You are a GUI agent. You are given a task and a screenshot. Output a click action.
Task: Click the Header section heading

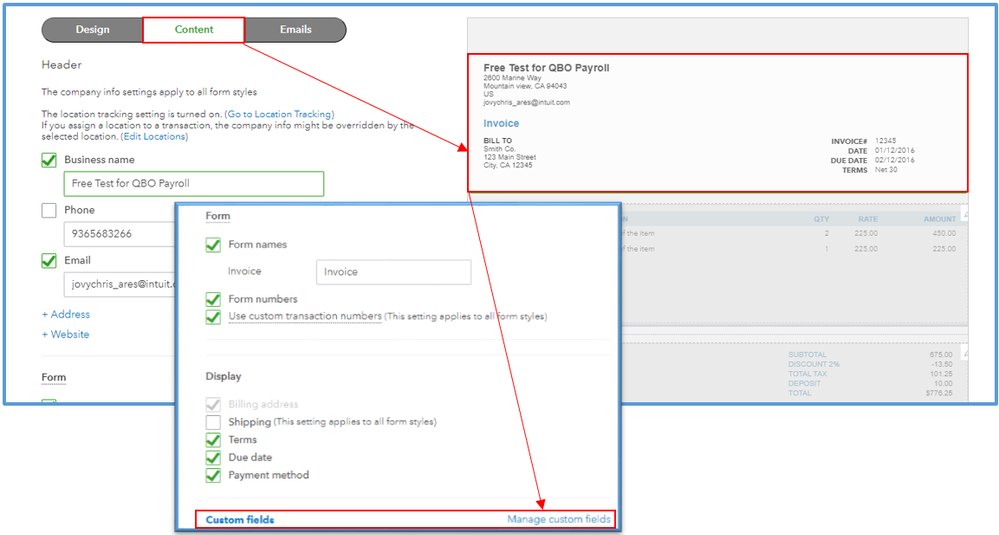coord(61,65)
